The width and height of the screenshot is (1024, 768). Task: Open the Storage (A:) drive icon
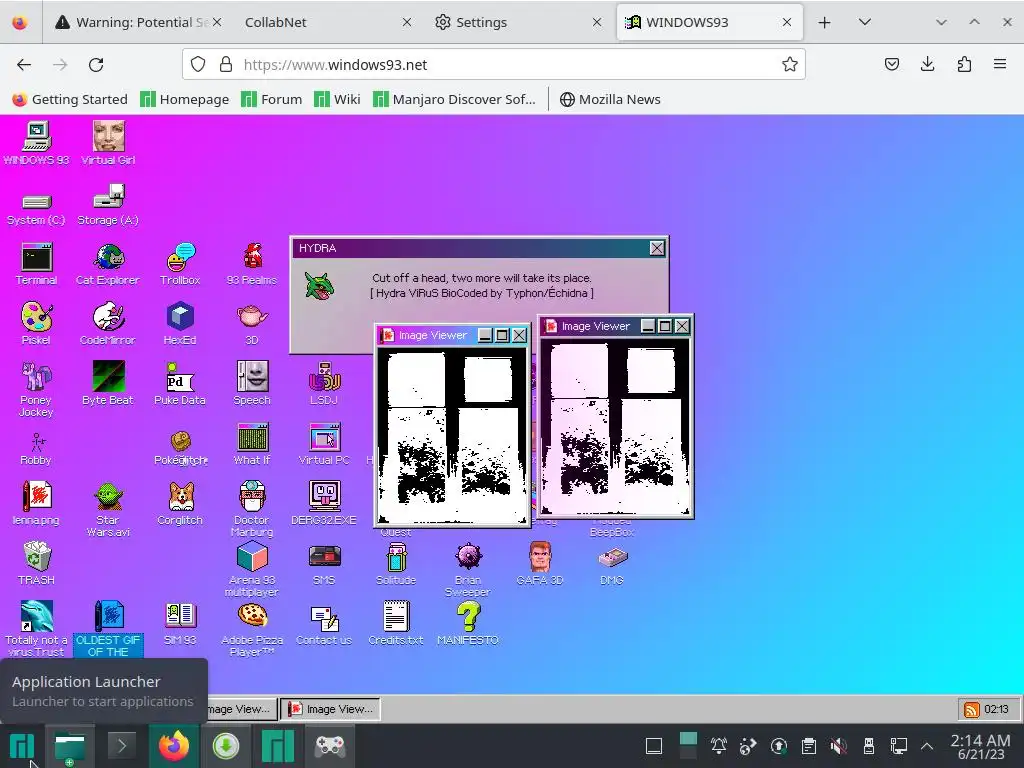108,206
